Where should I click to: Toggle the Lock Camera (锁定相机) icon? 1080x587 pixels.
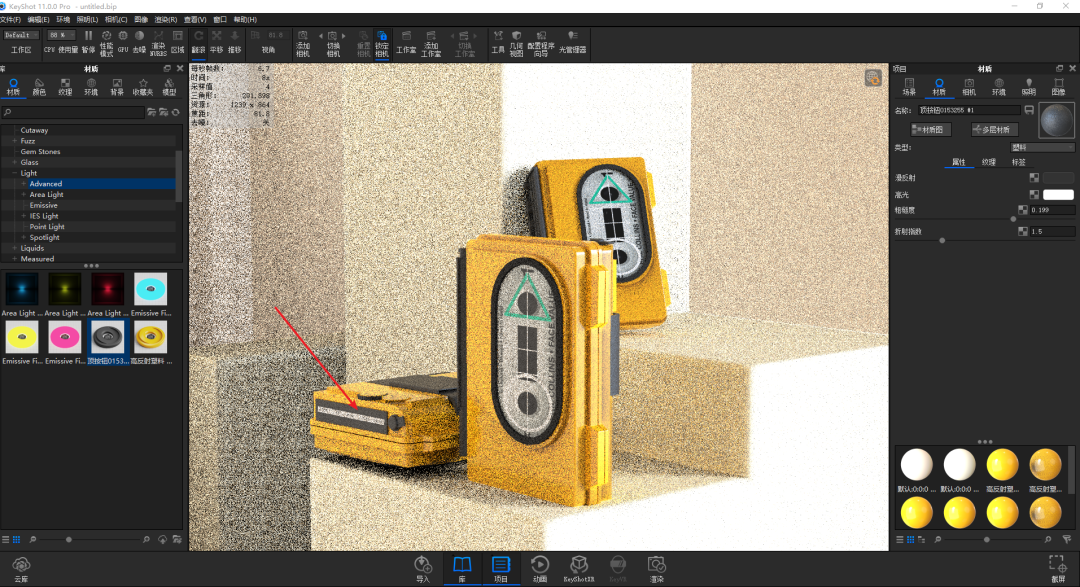tap(382, 39)
